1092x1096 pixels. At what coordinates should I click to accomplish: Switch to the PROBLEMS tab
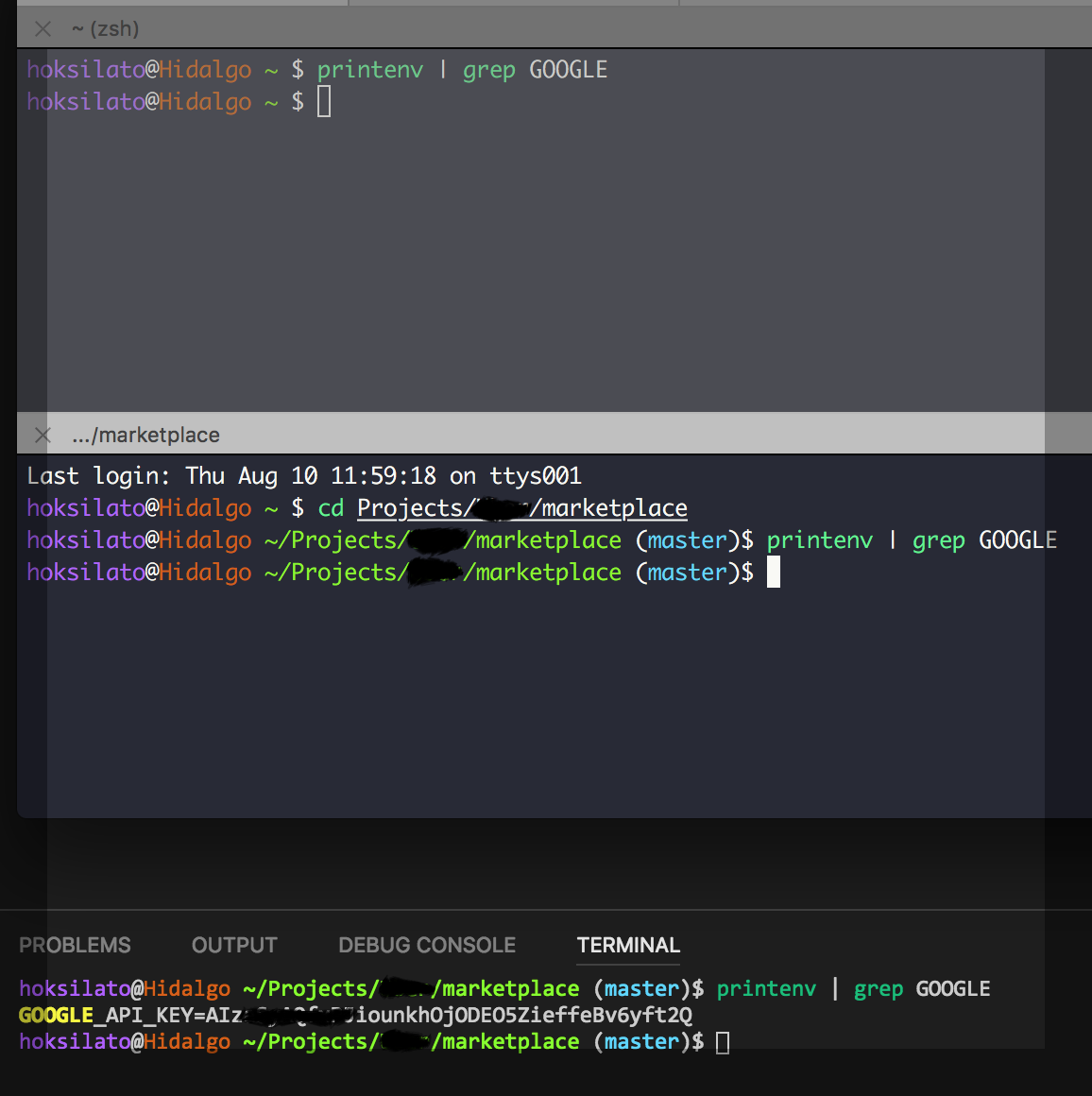tap(75, 945)
